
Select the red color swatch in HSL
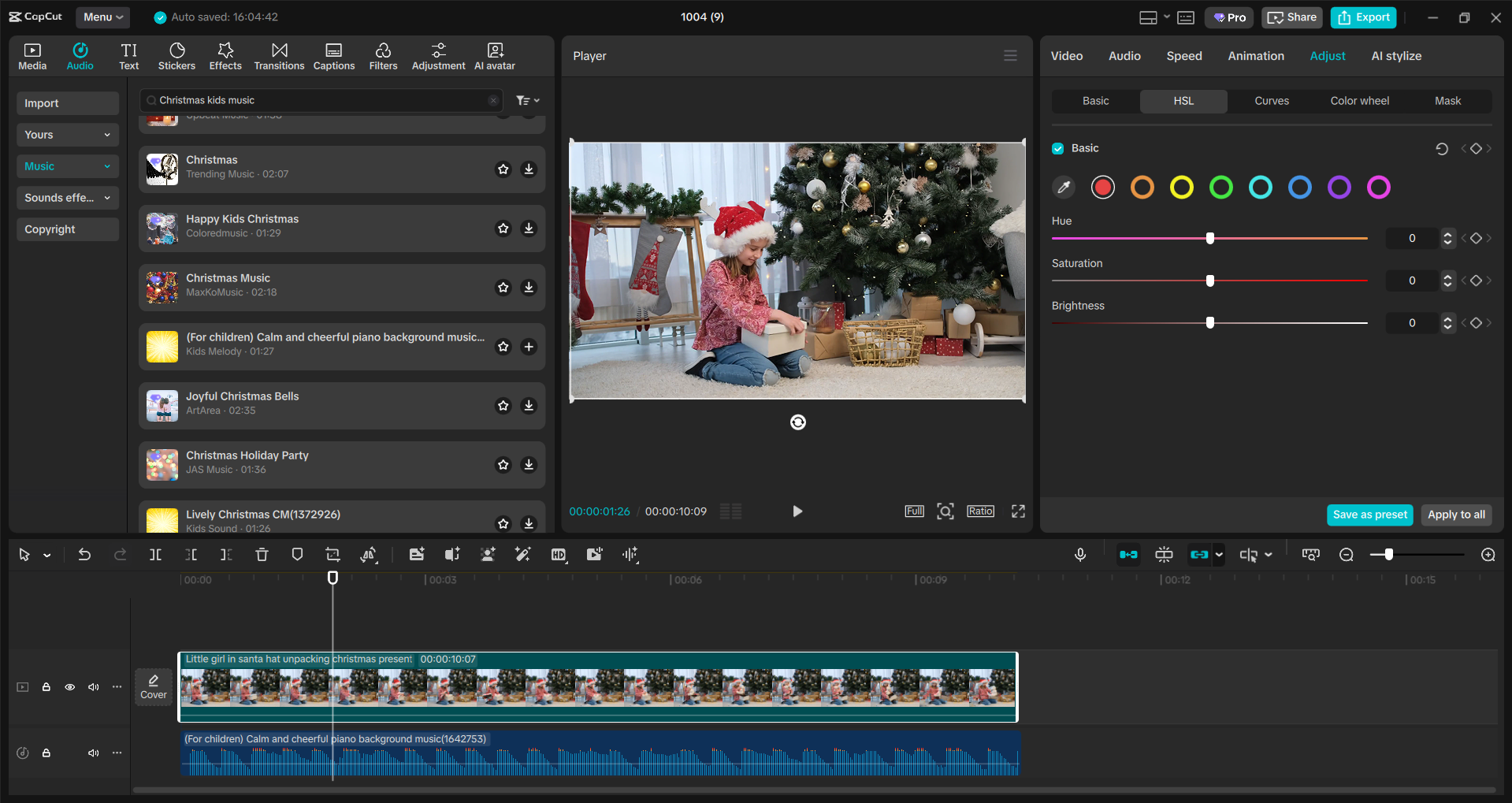(1102, 187)
